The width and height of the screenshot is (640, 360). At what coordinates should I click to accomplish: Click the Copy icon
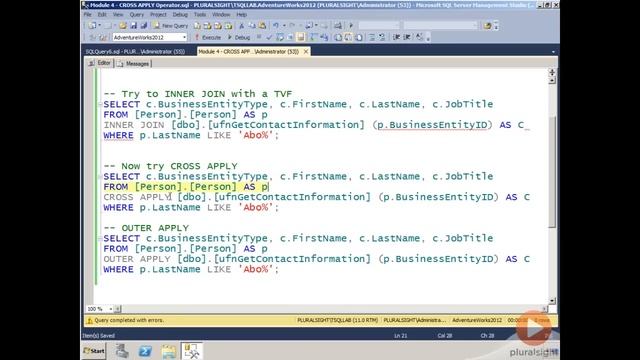pyautogui.click(x=252, y=26)
